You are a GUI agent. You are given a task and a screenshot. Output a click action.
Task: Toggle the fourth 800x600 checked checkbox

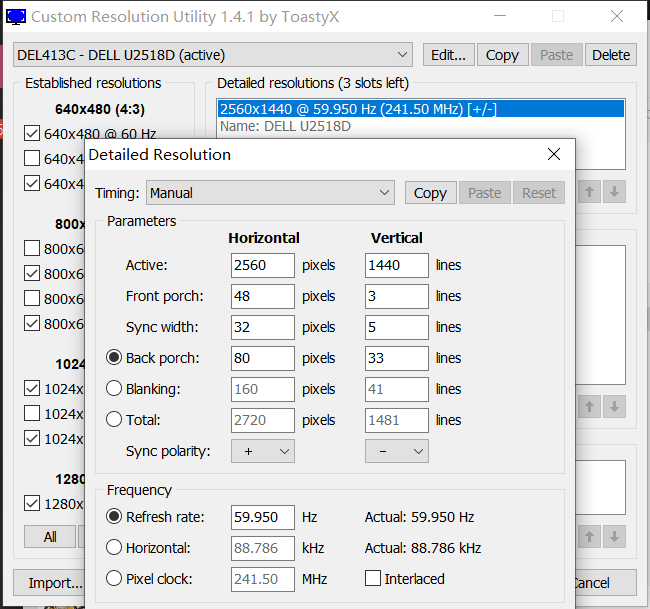(x=32, y=323)
